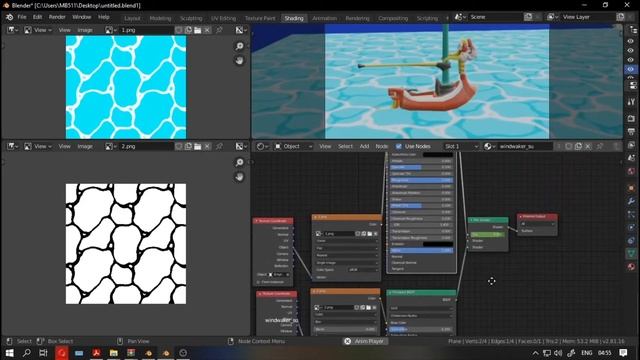Click the new image icon for 1.png
Viewport: 640px width, 360px height.
tap(188, 30)
